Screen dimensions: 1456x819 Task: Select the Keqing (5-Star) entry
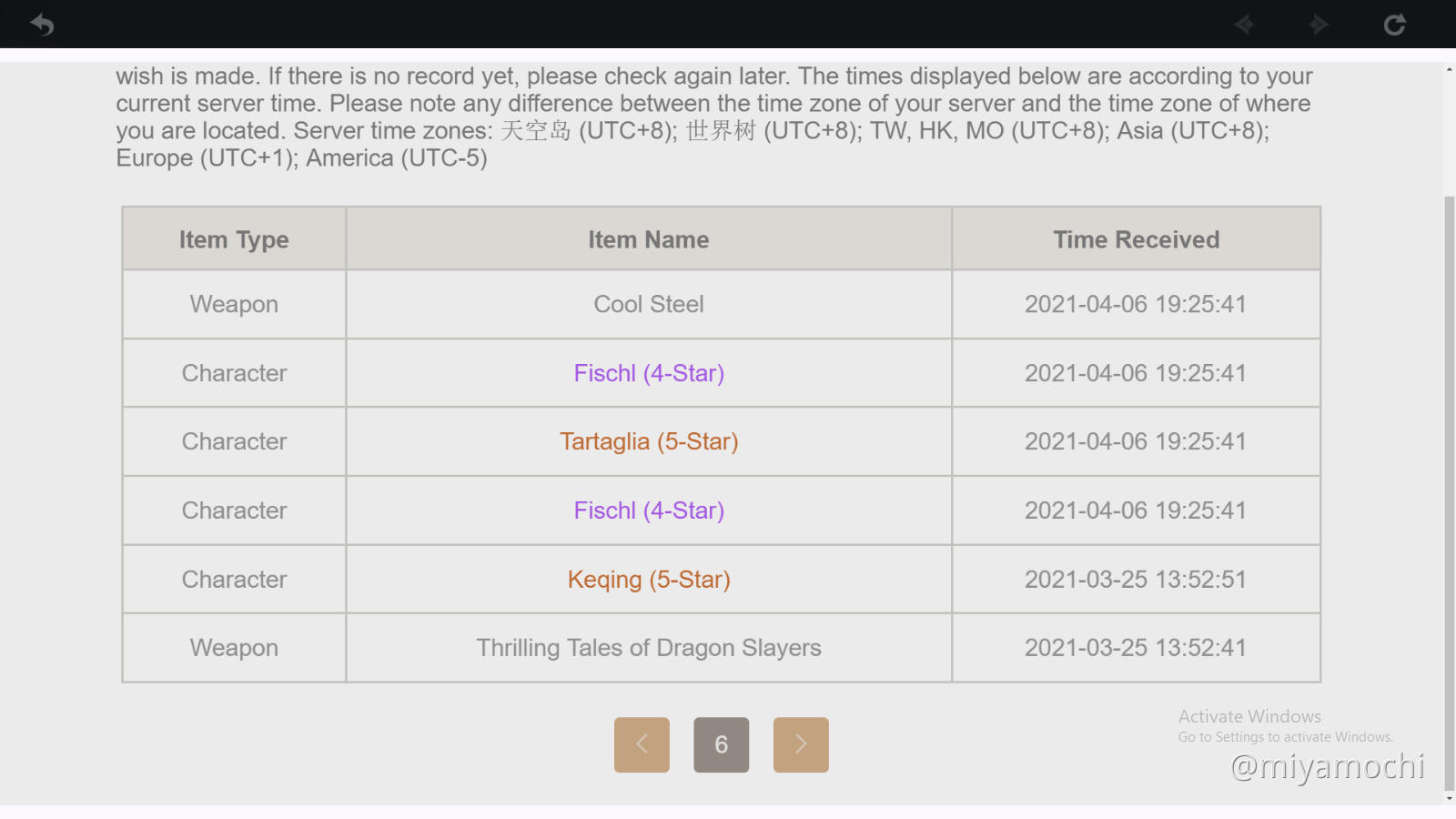tap(649, 580)
